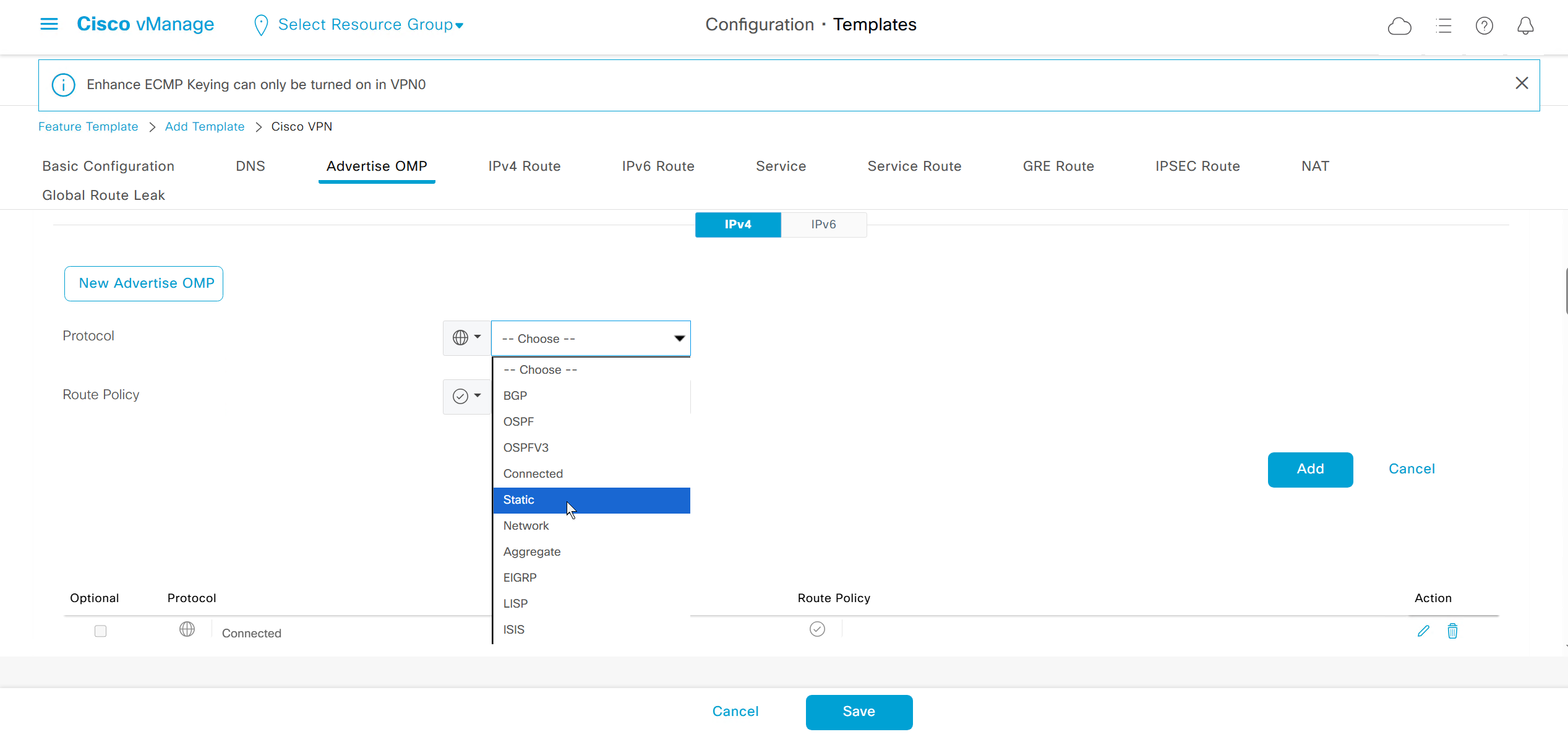Open the hamburger navigation menu
The height and width of the screenshot is (737, 1568).
pyautogui.click(x=49, y=24)
